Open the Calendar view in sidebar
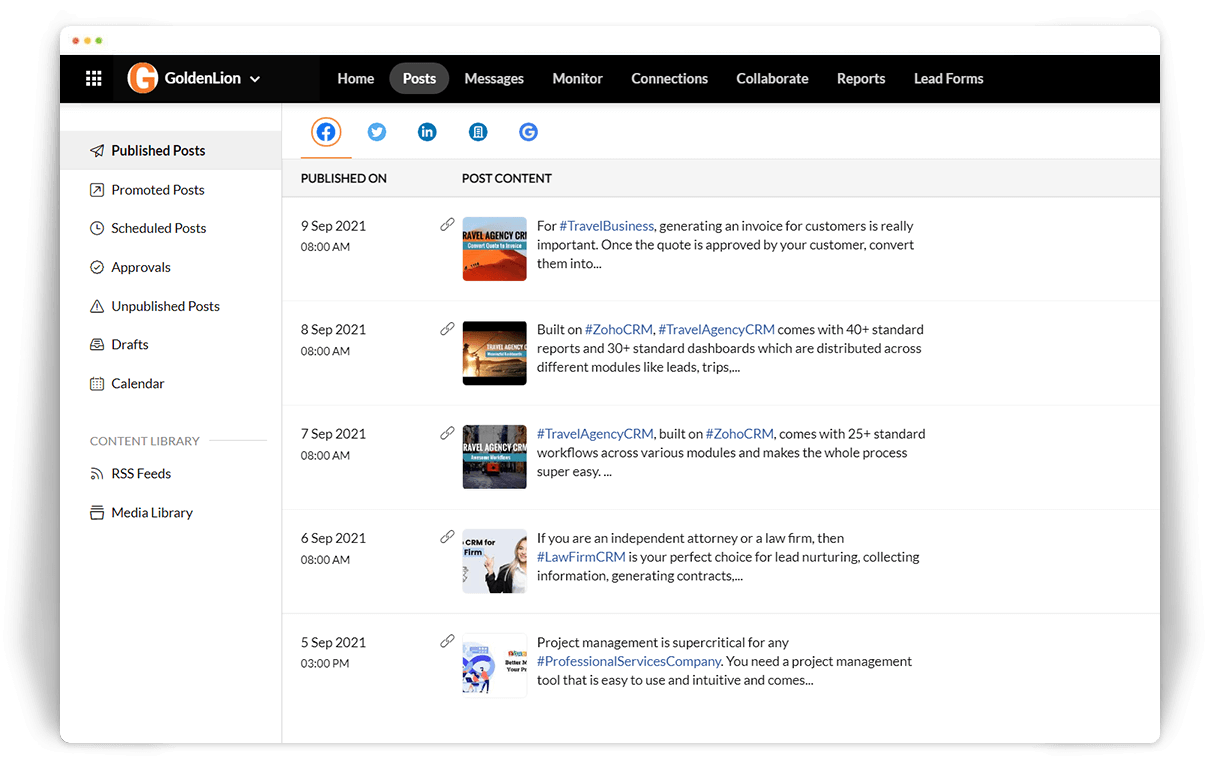Screen dimensions: 1208x760 [137, 383]
